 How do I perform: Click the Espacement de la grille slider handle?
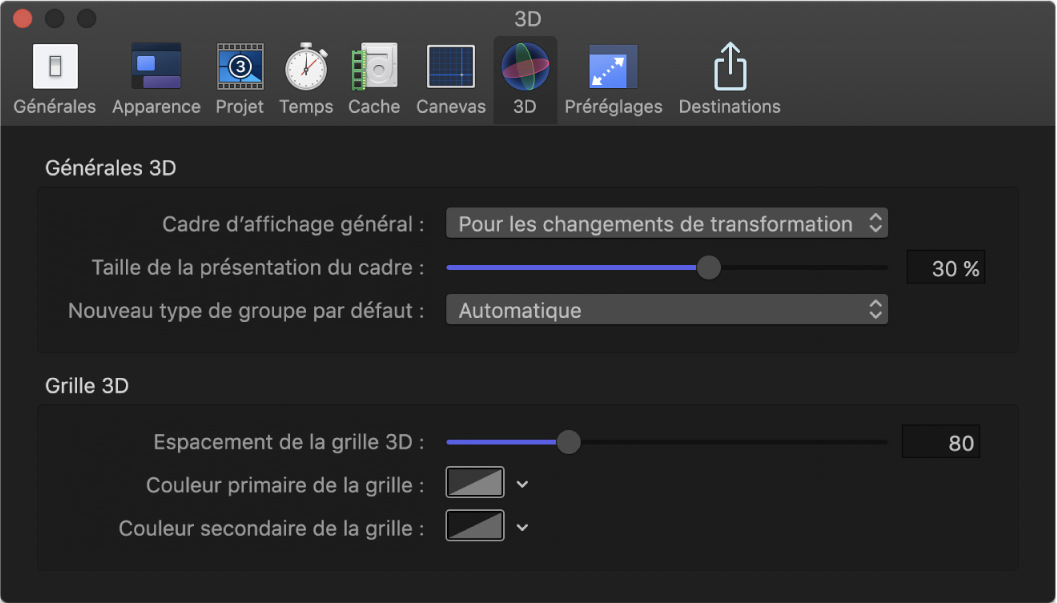[568, 441]
